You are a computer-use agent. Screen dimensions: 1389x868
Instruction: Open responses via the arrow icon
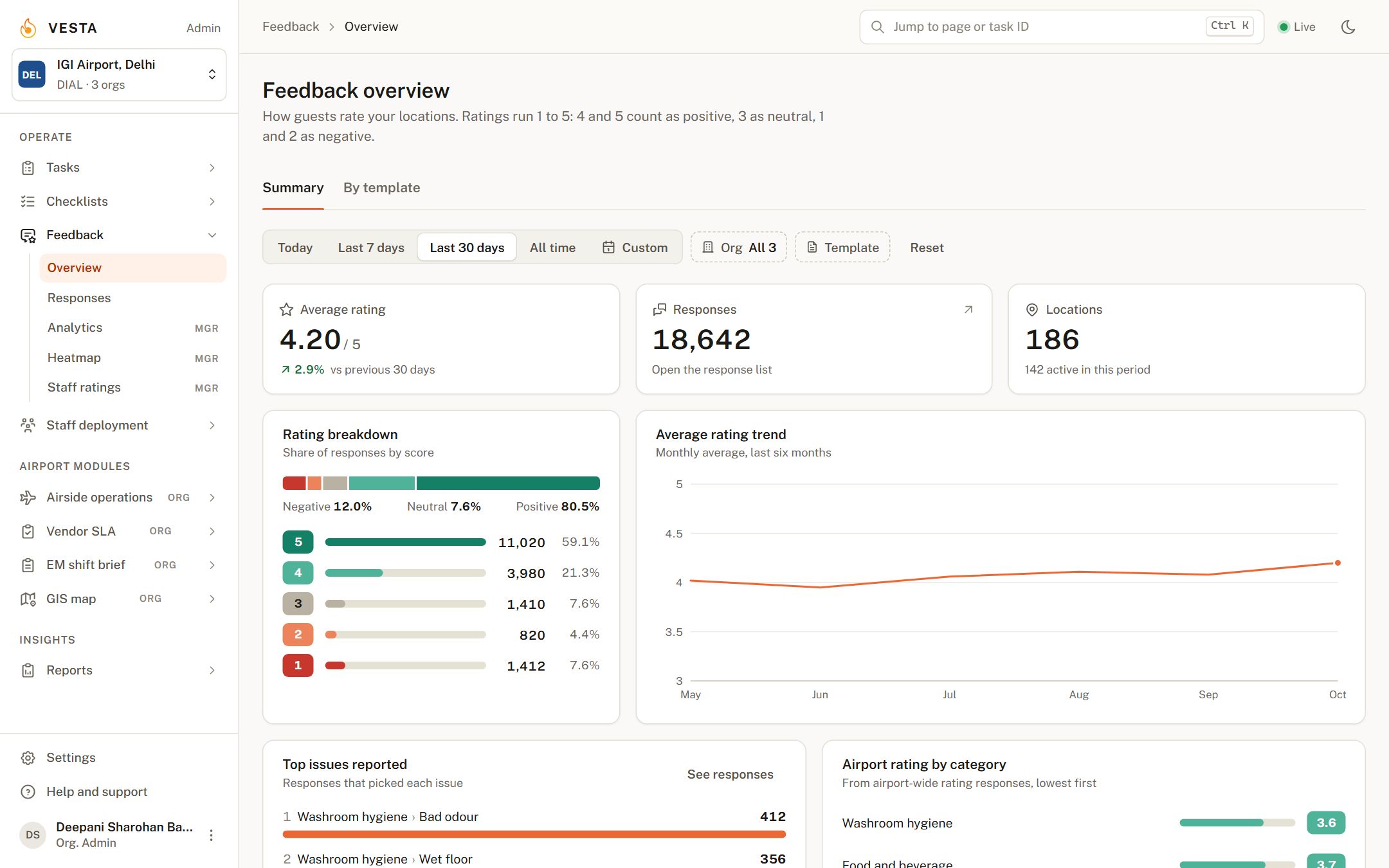[968, 310]
